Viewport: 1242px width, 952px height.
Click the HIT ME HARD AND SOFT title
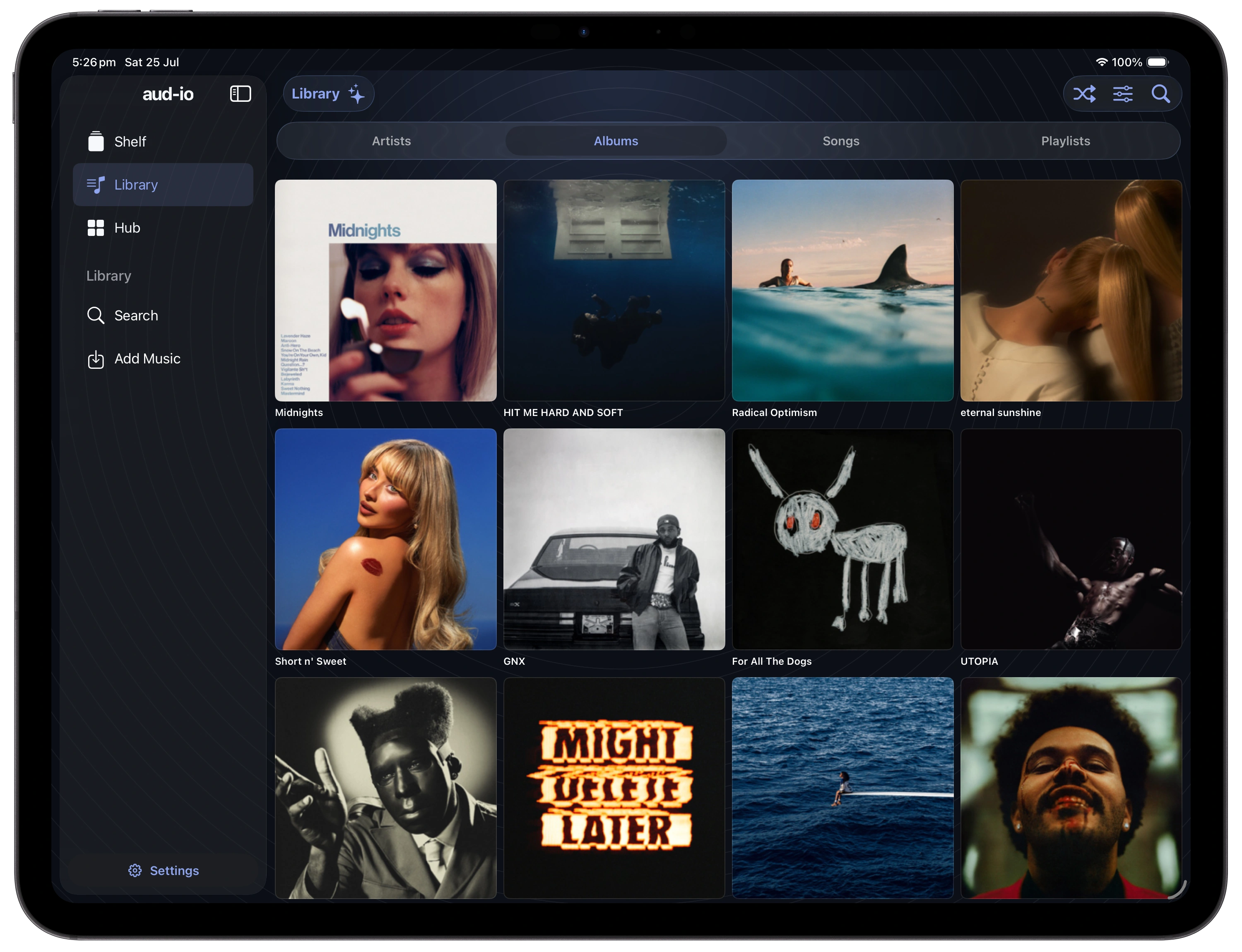point(563,413)
